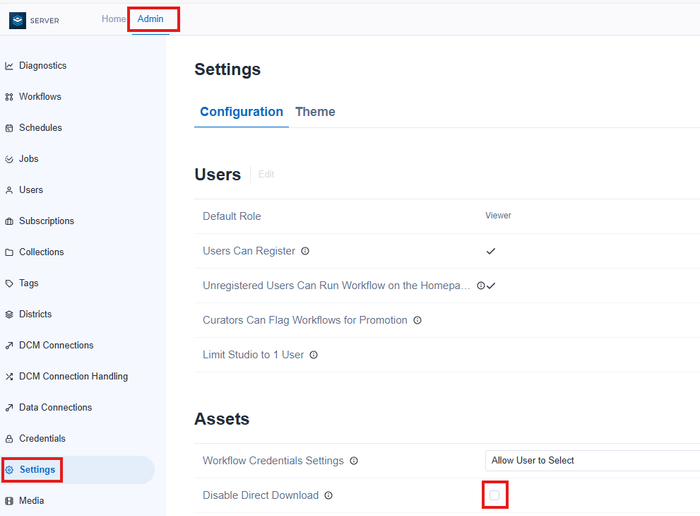Screen dimensions: 700x516
Task: Click the DCM Connections arrow icon
Action: tap(9, 345)
